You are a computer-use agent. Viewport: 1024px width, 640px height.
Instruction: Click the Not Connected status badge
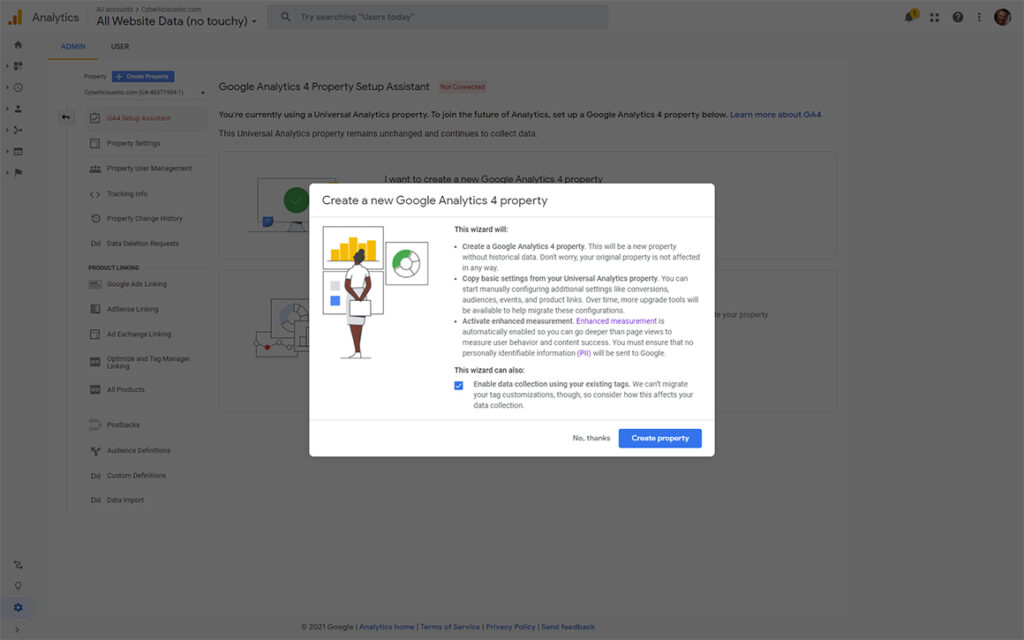[x=462, y=87]
